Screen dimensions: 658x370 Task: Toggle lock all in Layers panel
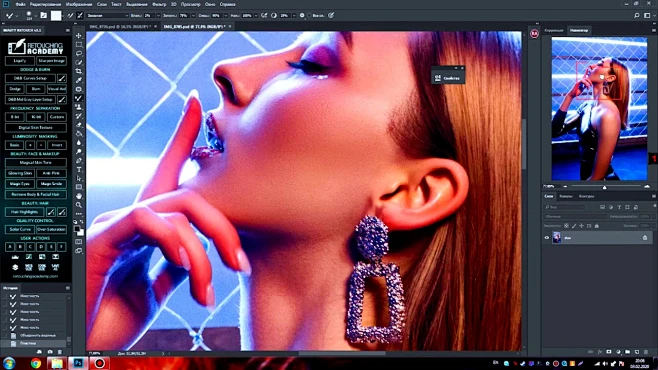596,226
